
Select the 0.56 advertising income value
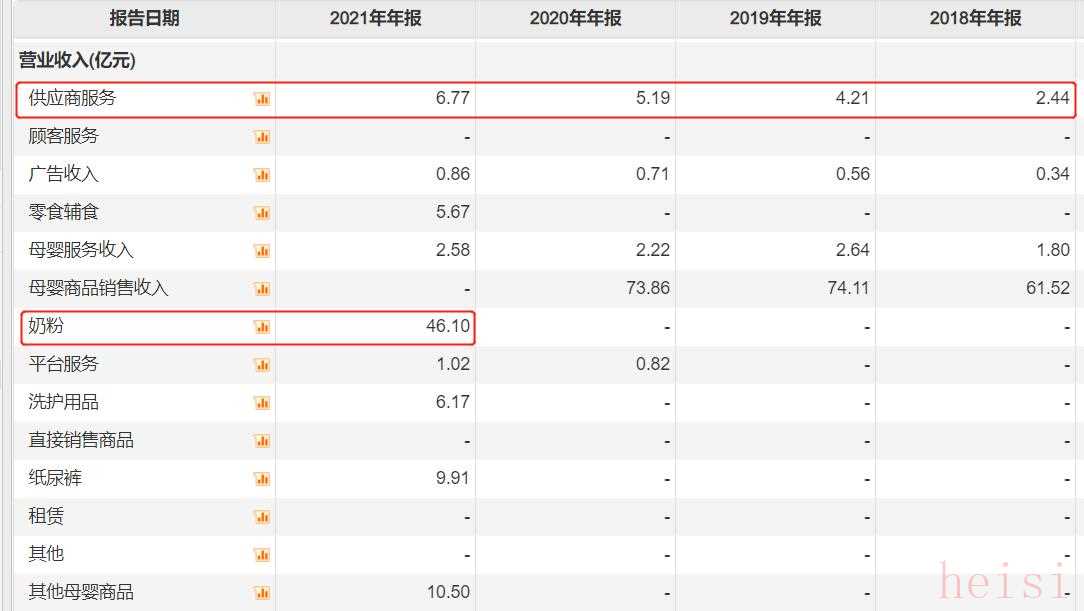point(852,174)
